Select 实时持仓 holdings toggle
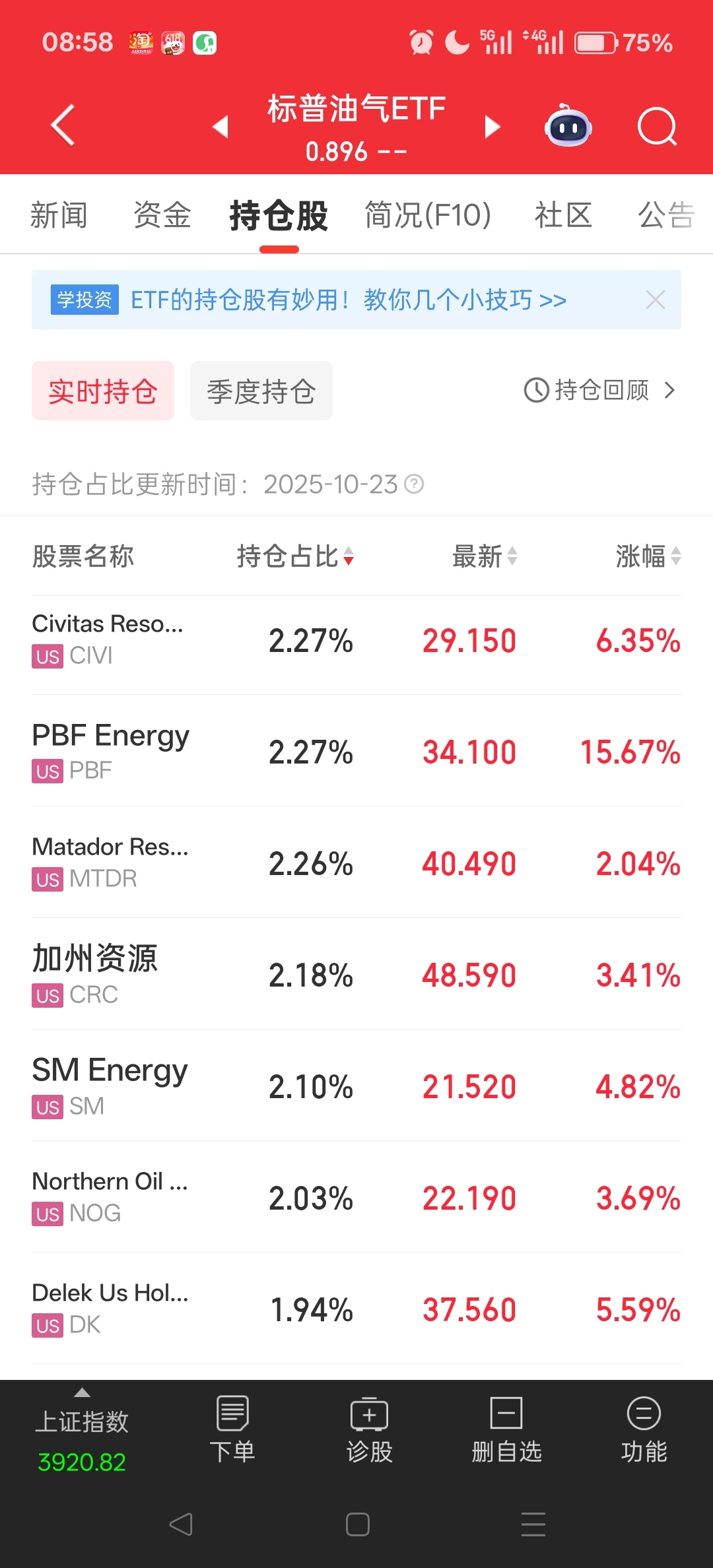The image size is (713, 1568). pos(103,391)
